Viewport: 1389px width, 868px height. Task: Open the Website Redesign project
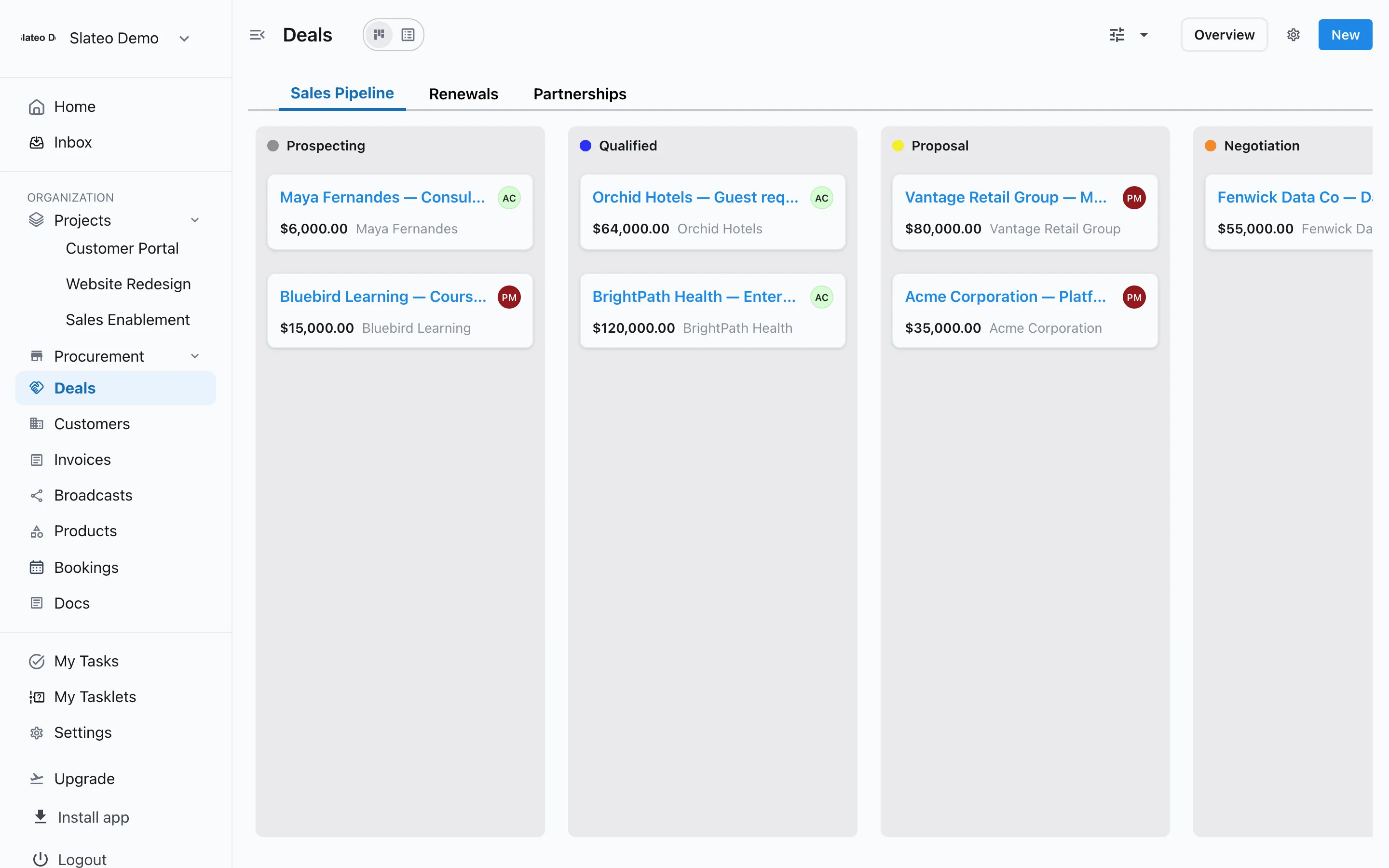(128, 284)
